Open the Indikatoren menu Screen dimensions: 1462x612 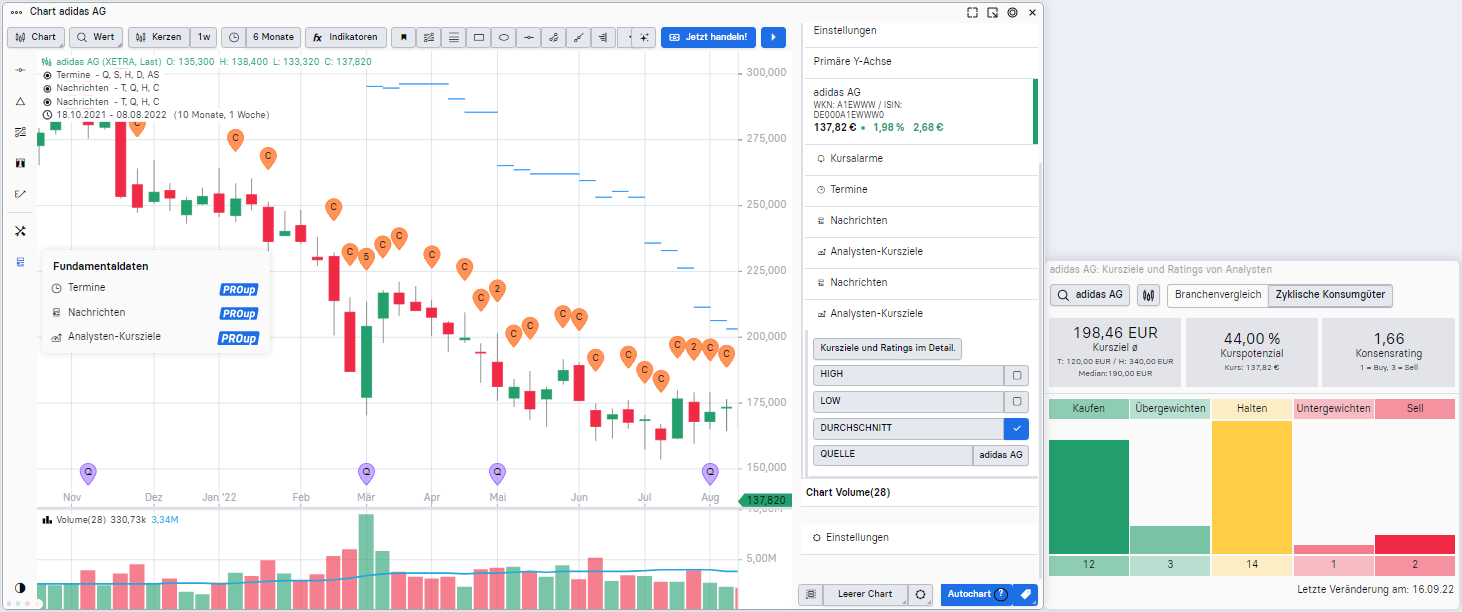[x=345, y=37]
